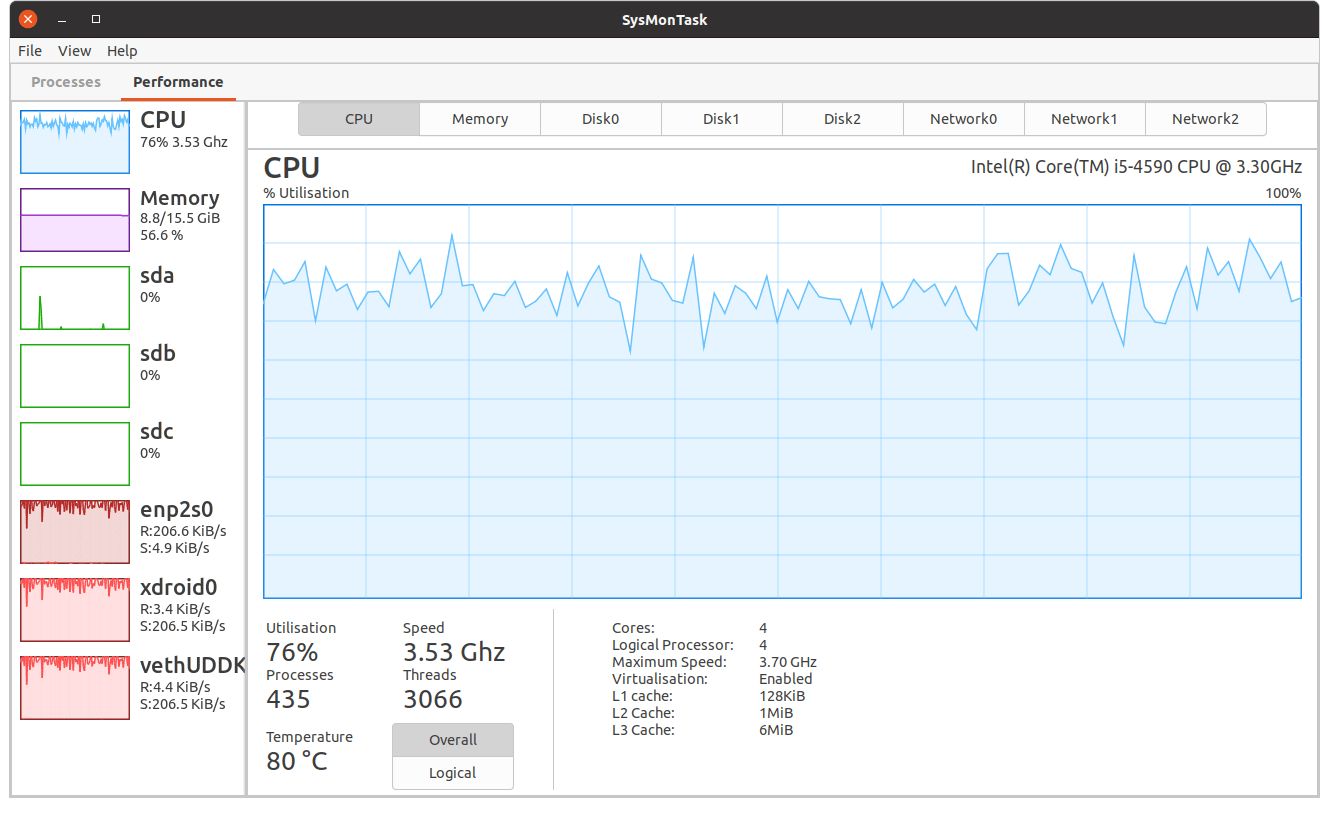This screenshot has height=814, width=1329.
Task: Switch to the Performance tab
Action: (178, 82)
